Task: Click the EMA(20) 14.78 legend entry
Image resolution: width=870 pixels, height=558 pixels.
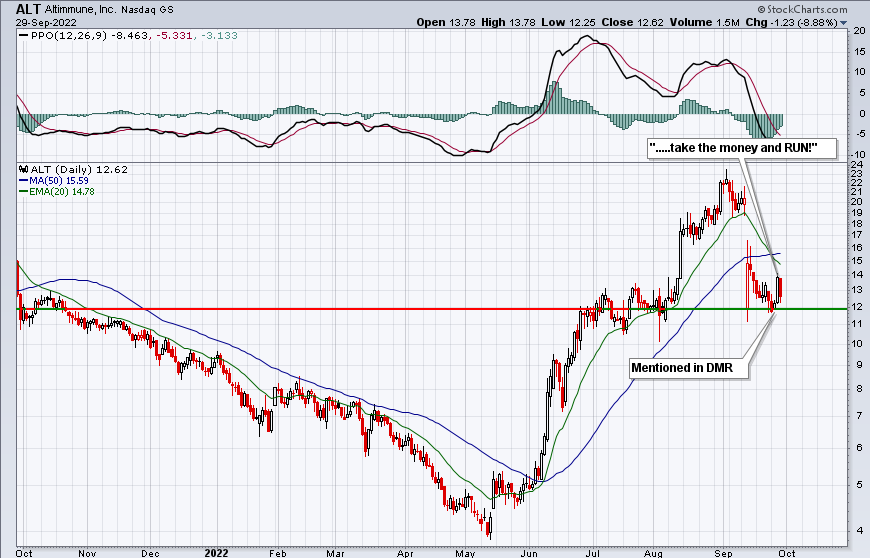Action: (x=57, y=191)
